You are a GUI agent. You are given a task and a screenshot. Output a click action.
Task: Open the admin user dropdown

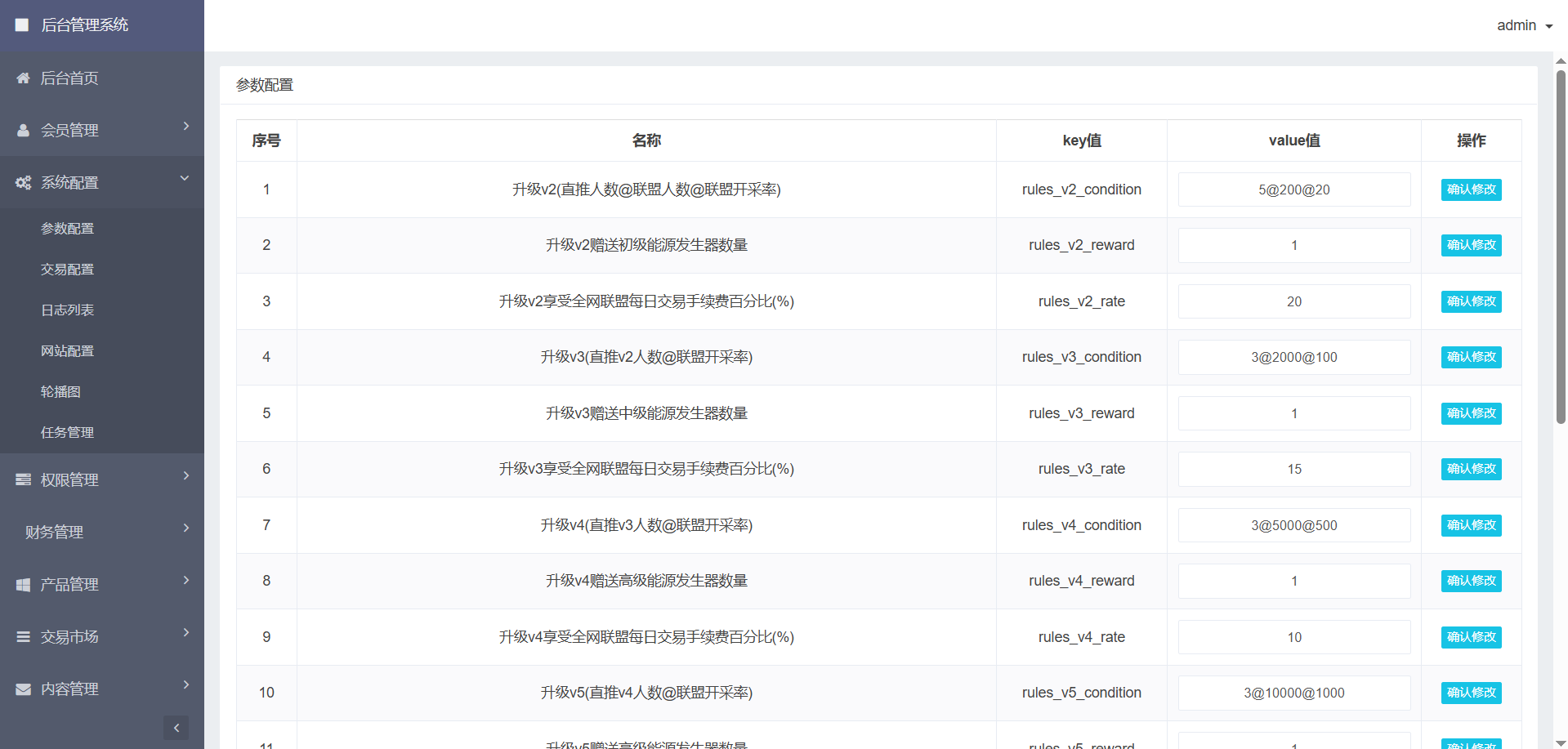point(1524,25)
